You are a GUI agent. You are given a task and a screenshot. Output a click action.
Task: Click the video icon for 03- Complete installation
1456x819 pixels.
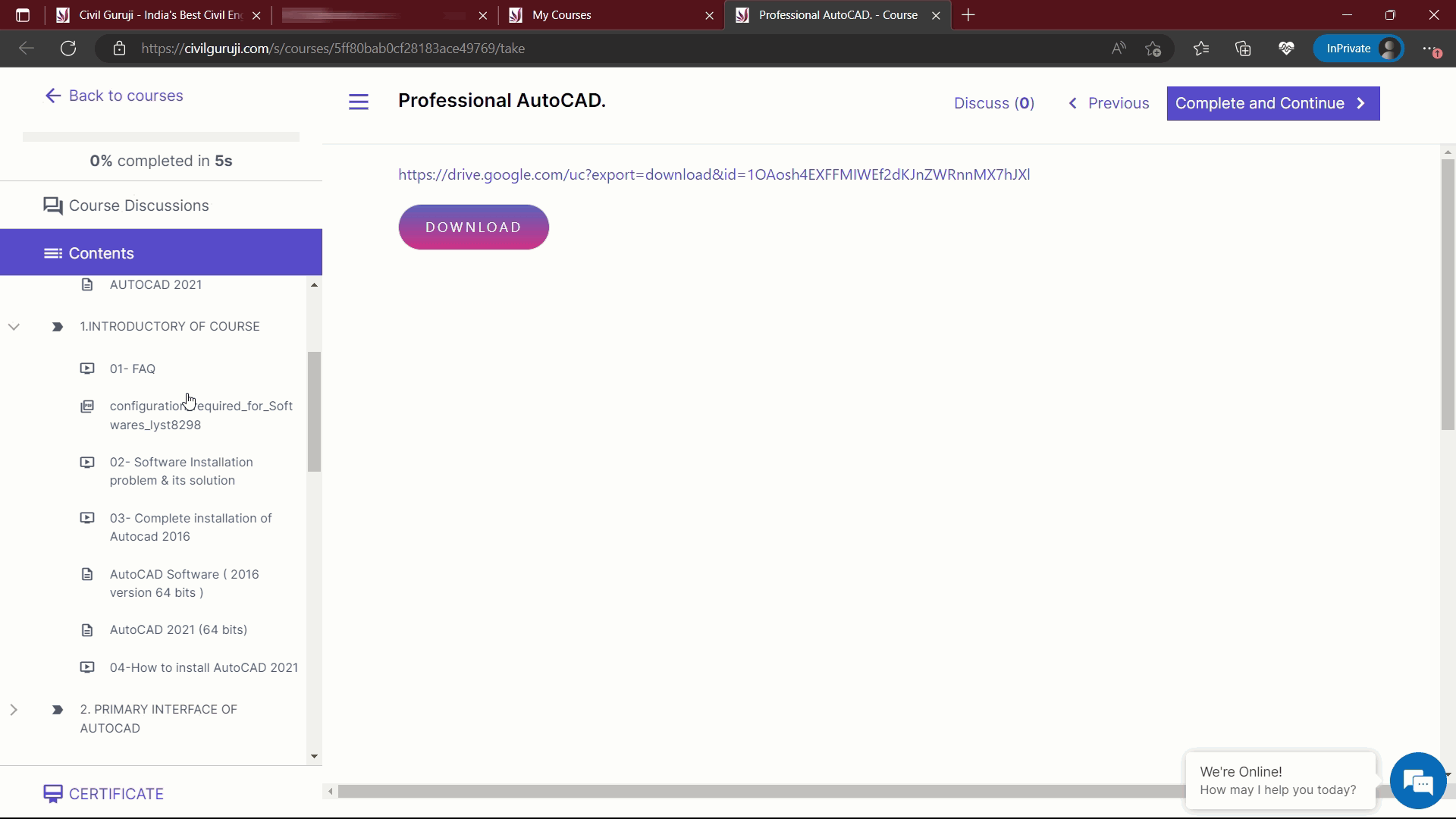87,518
